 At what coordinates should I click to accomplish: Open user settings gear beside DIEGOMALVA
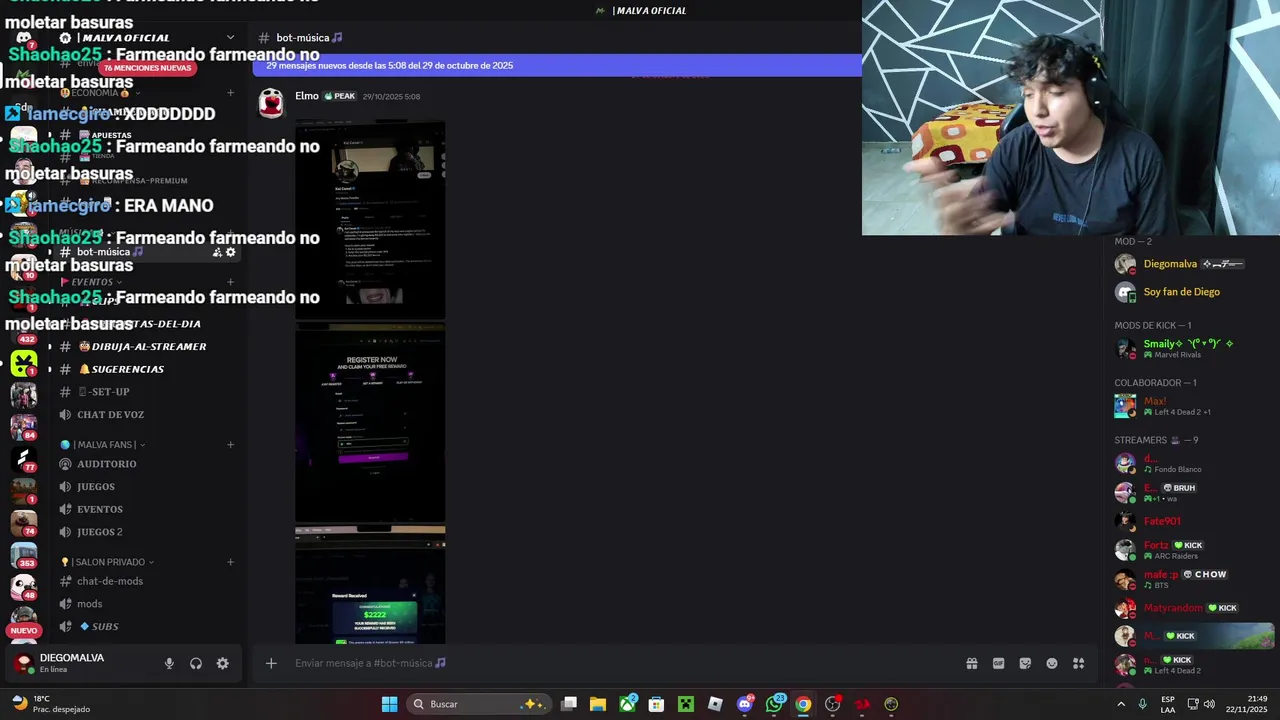pyautogui.click(x=223, y=663)
